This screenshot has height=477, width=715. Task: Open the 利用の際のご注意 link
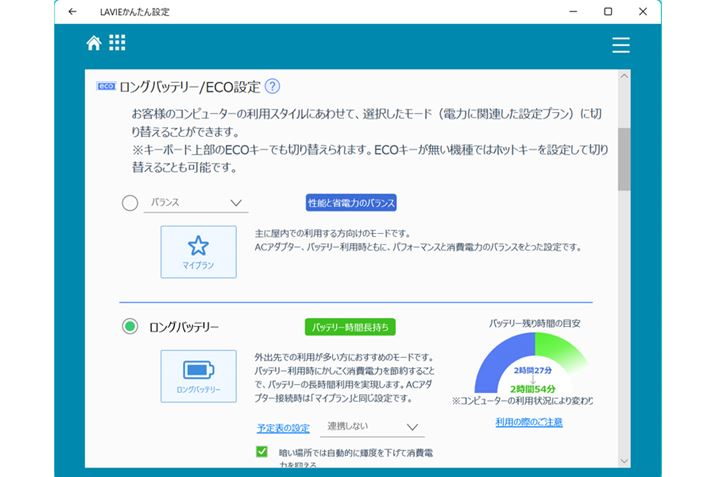tap(528, 422)
